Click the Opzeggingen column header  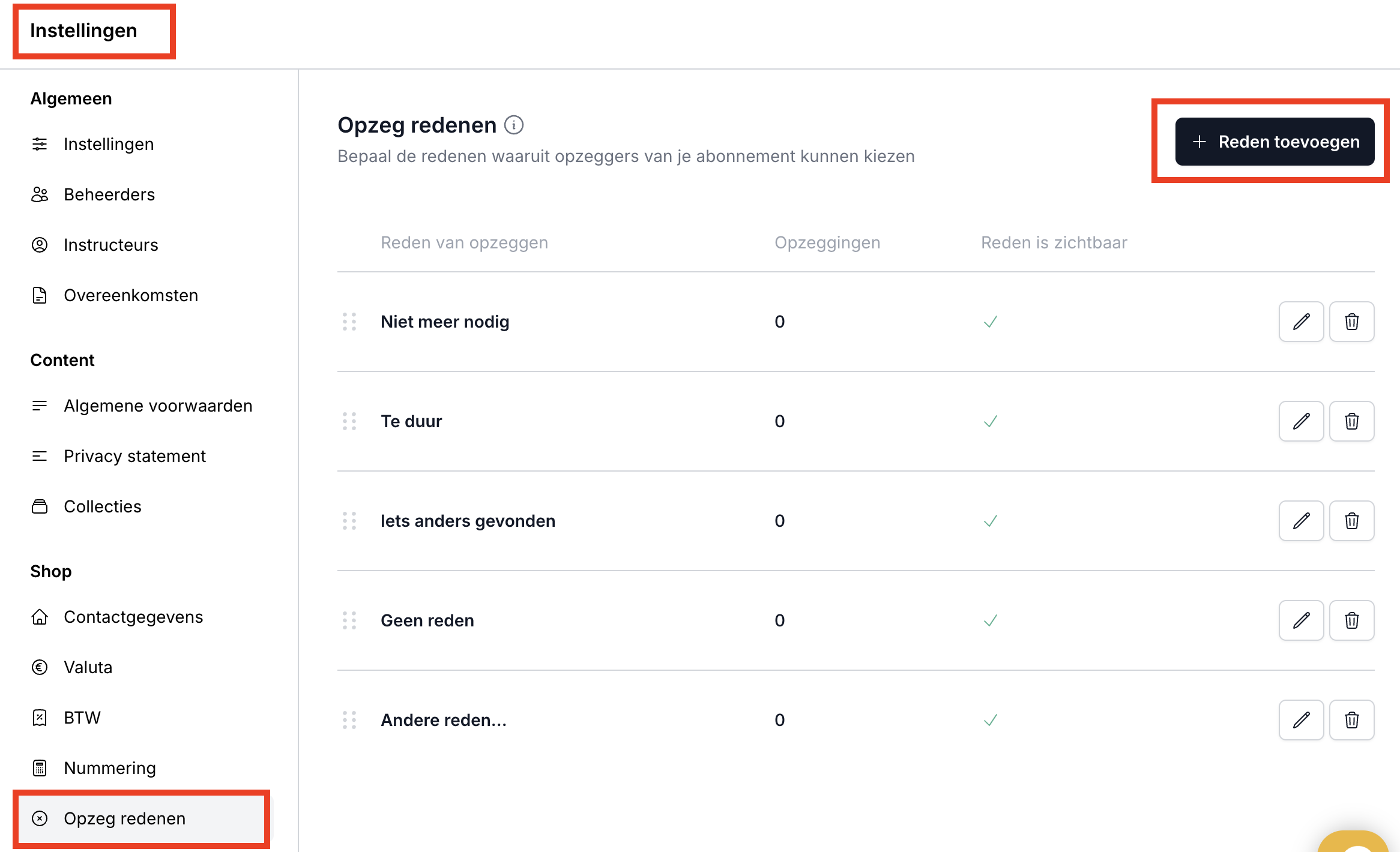827,242
